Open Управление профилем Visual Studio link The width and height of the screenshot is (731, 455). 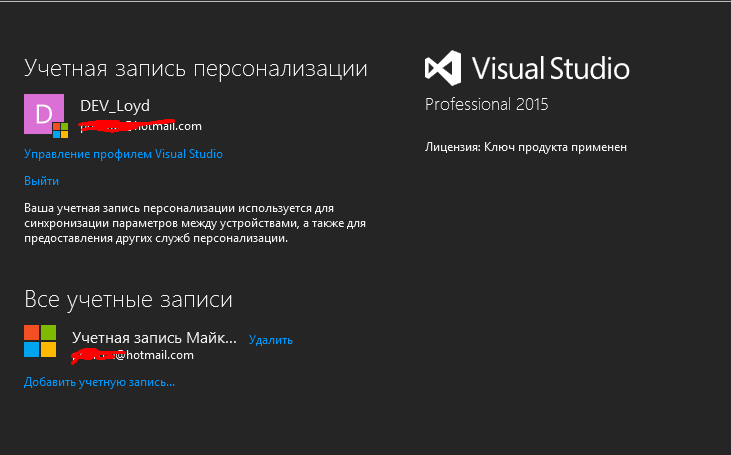click(123, 154)
